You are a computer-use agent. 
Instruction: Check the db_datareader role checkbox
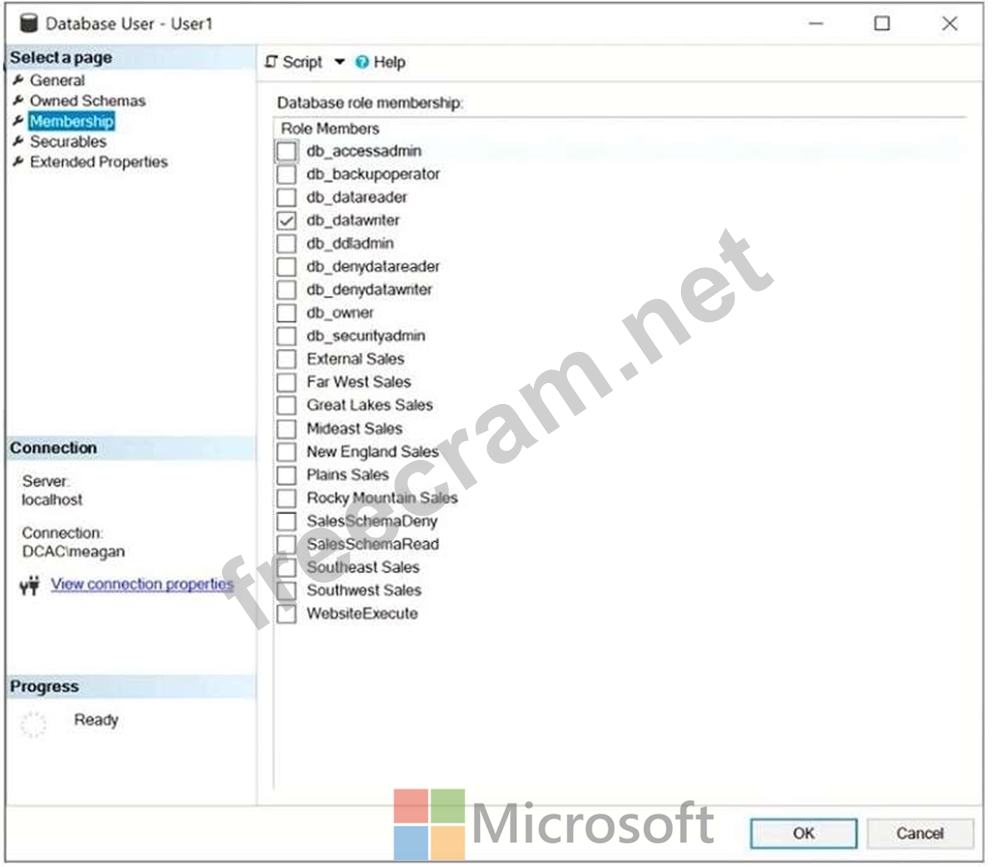click(x=287, y=197)
